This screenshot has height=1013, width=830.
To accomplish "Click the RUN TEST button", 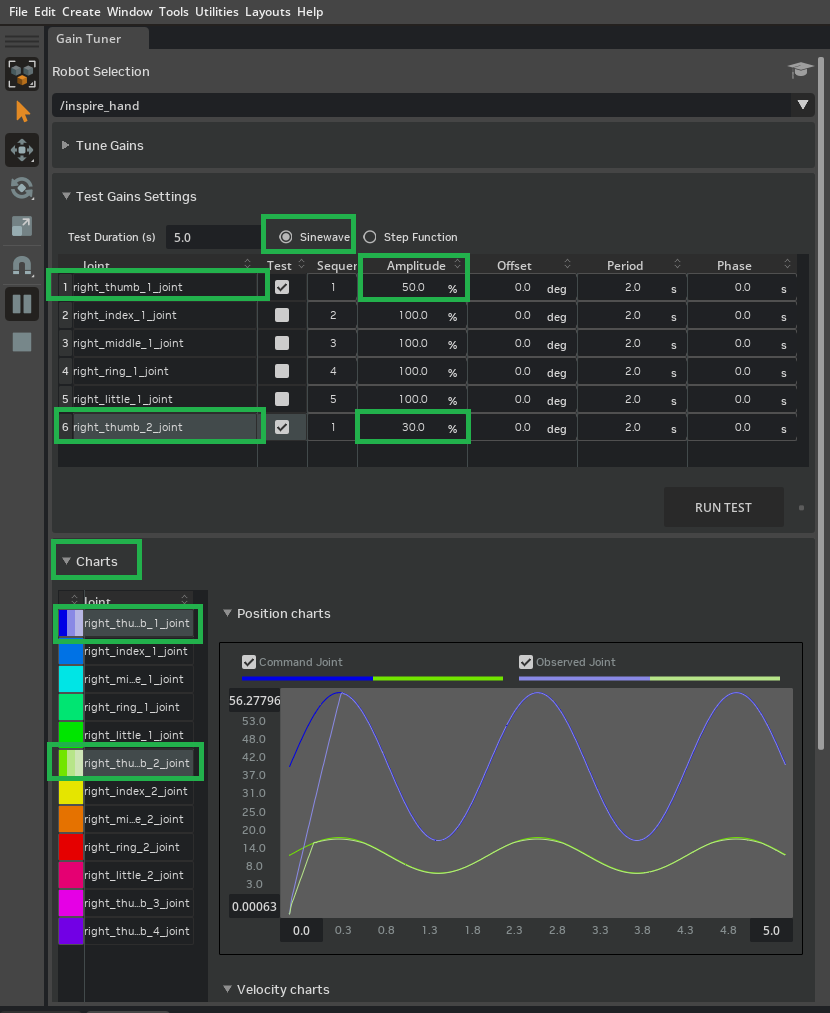I will (x=723, y=507).
